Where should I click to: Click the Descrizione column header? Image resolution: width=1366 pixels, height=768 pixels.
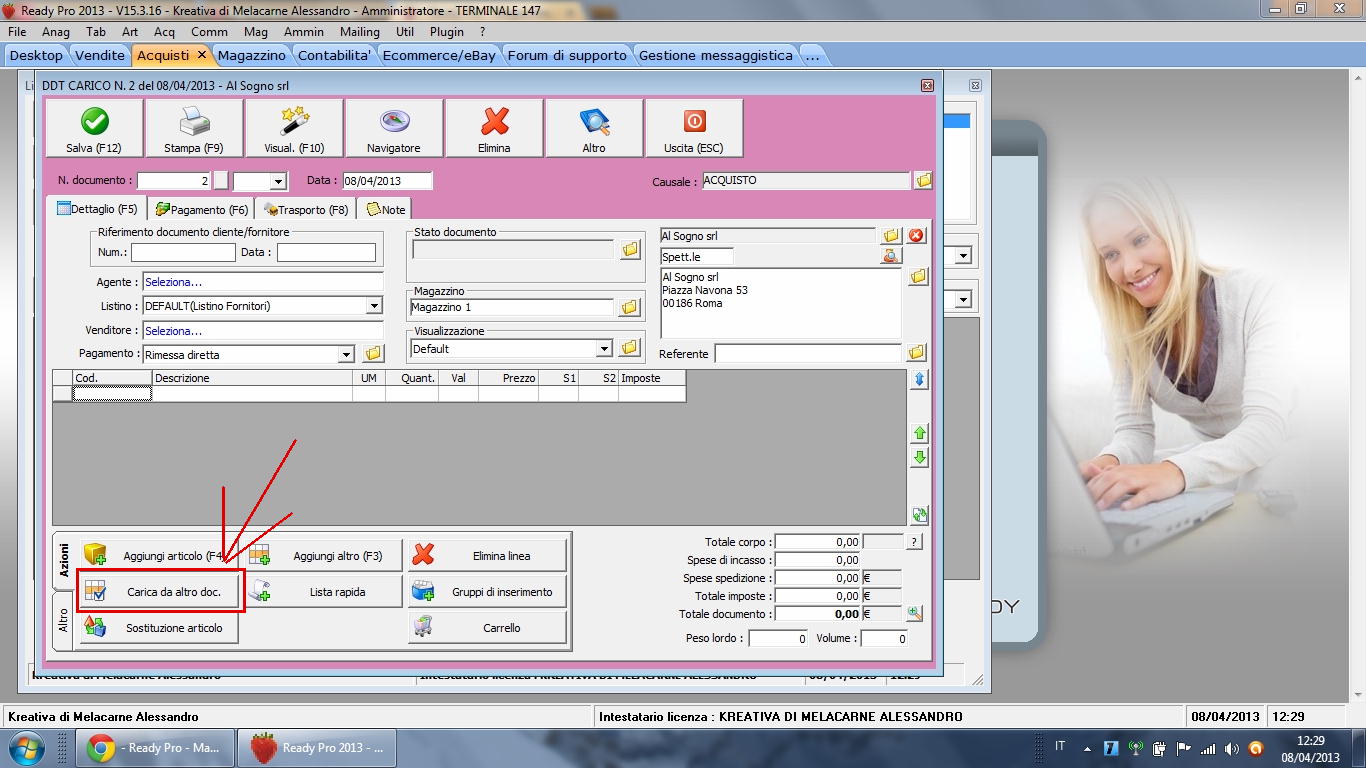pos(252,378)
